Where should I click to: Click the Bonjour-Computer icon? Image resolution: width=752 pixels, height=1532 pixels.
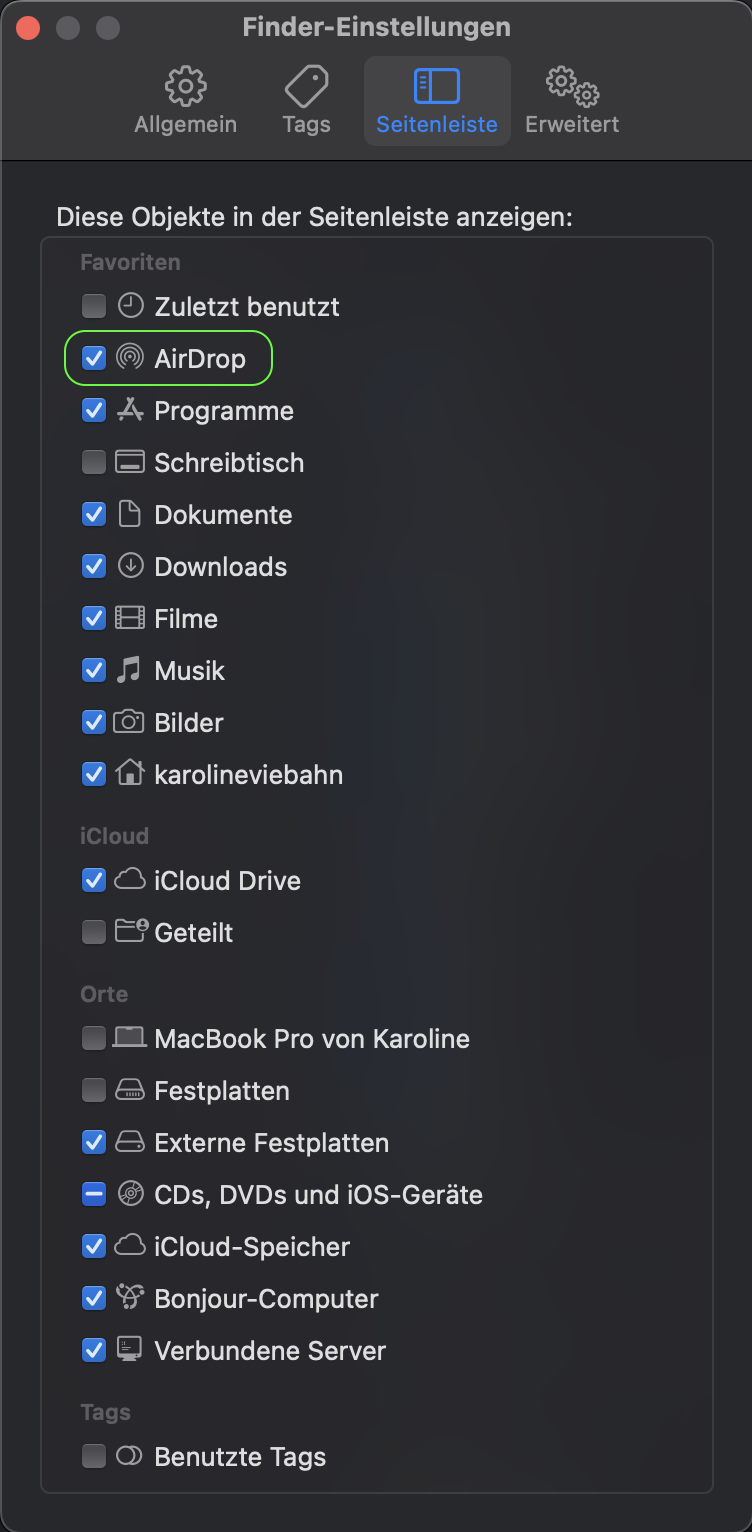click(x=130, y=1298)
